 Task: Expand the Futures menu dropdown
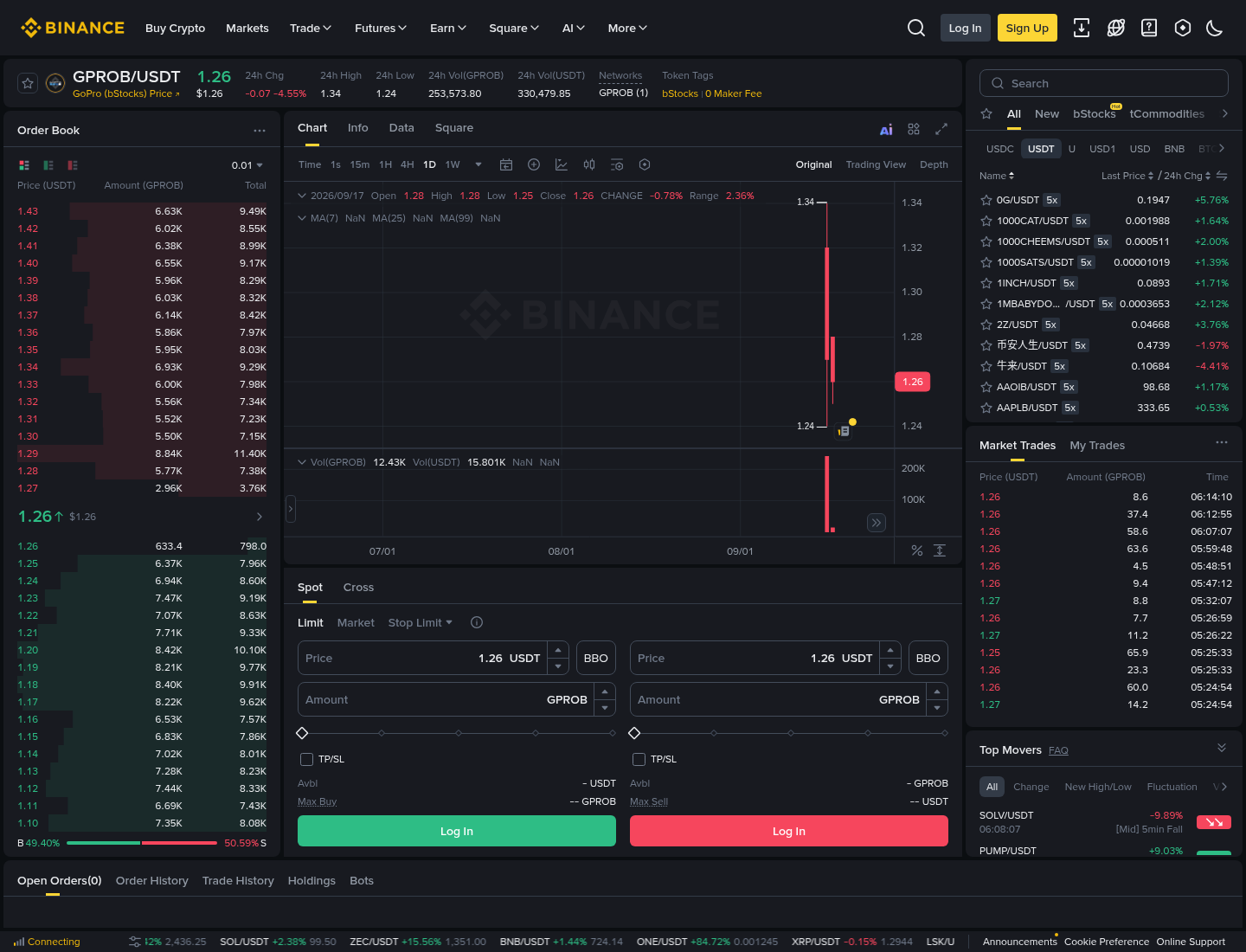(x=381, y=28)
